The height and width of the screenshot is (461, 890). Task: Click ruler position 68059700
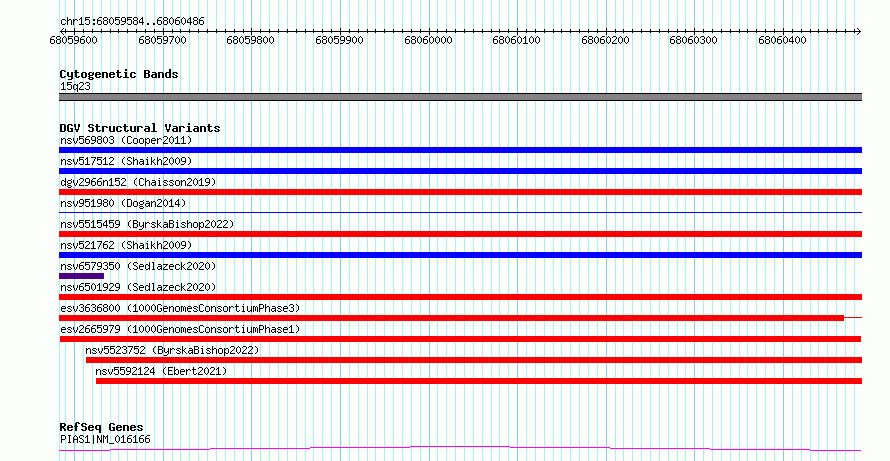coord(162,40)
